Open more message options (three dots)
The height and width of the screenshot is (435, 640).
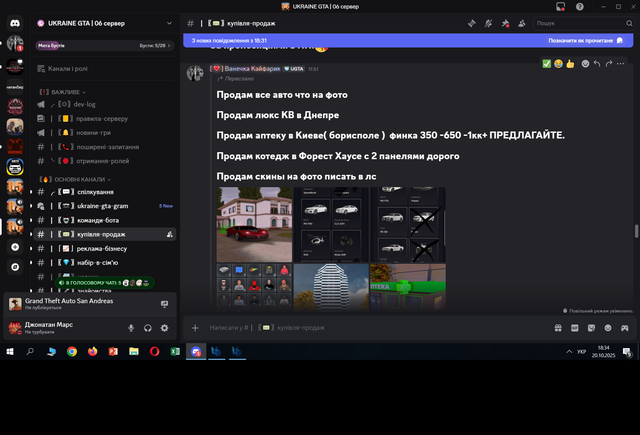click(x=620, y=64)
